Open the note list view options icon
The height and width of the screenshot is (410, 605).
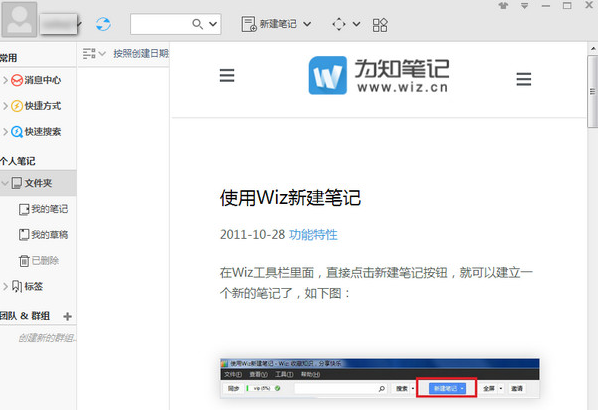point(89,54)
